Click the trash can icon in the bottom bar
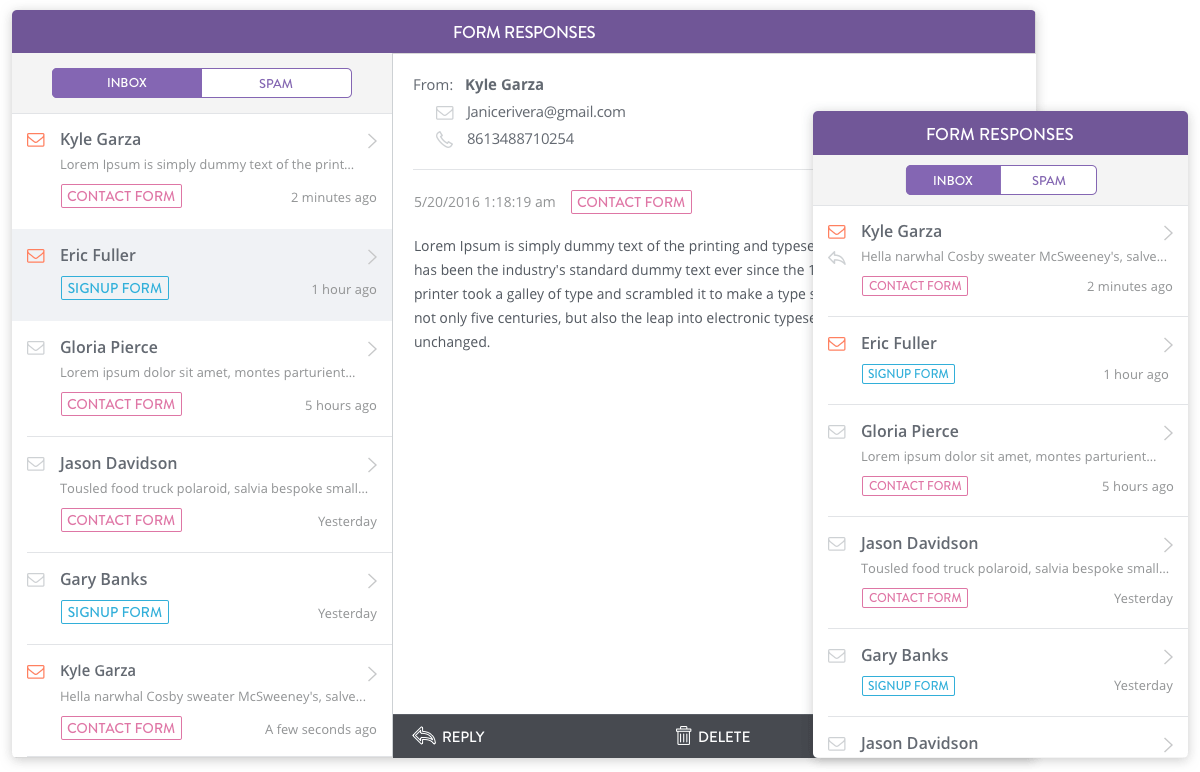1200x772 pixels. coord(684,736)
